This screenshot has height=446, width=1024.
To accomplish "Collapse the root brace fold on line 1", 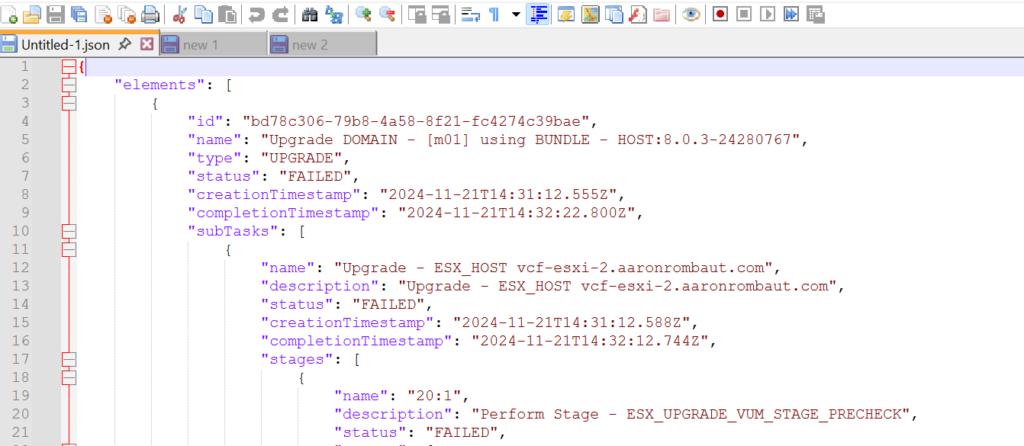I will pyautogui.click(x=69, y=67).
